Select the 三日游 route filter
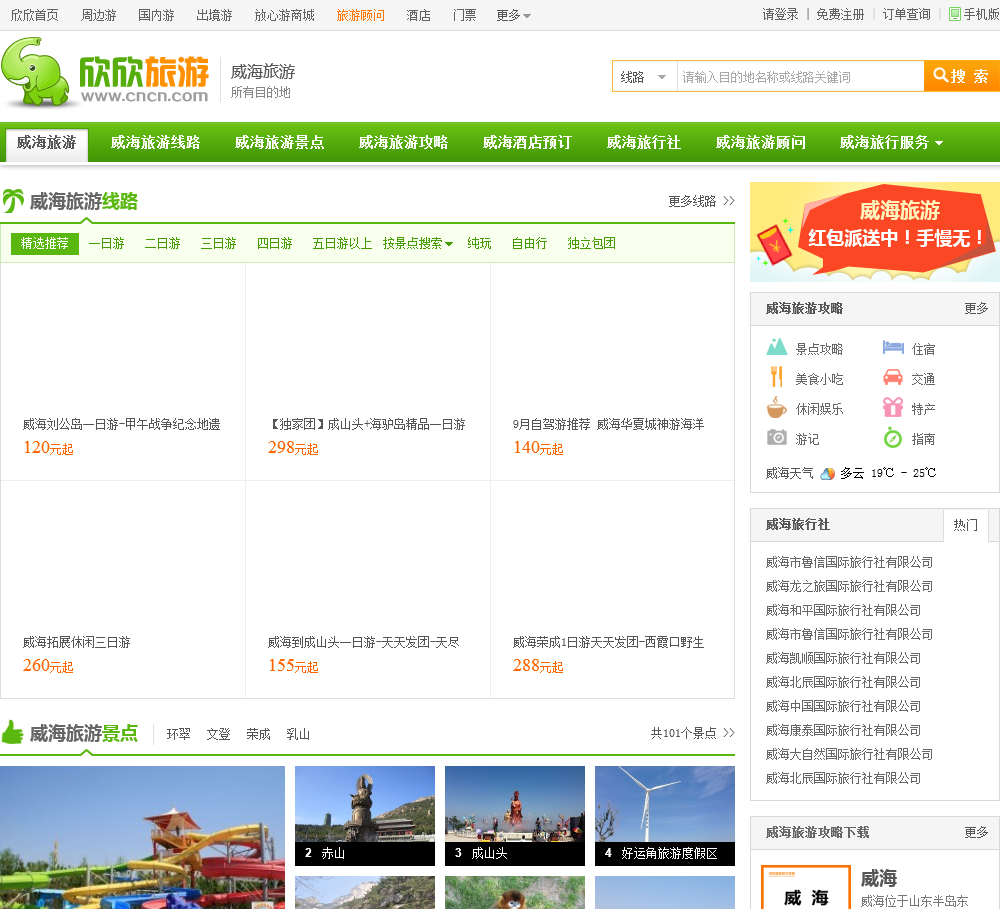Viewport: 1000px width, 909px height. 219,243
